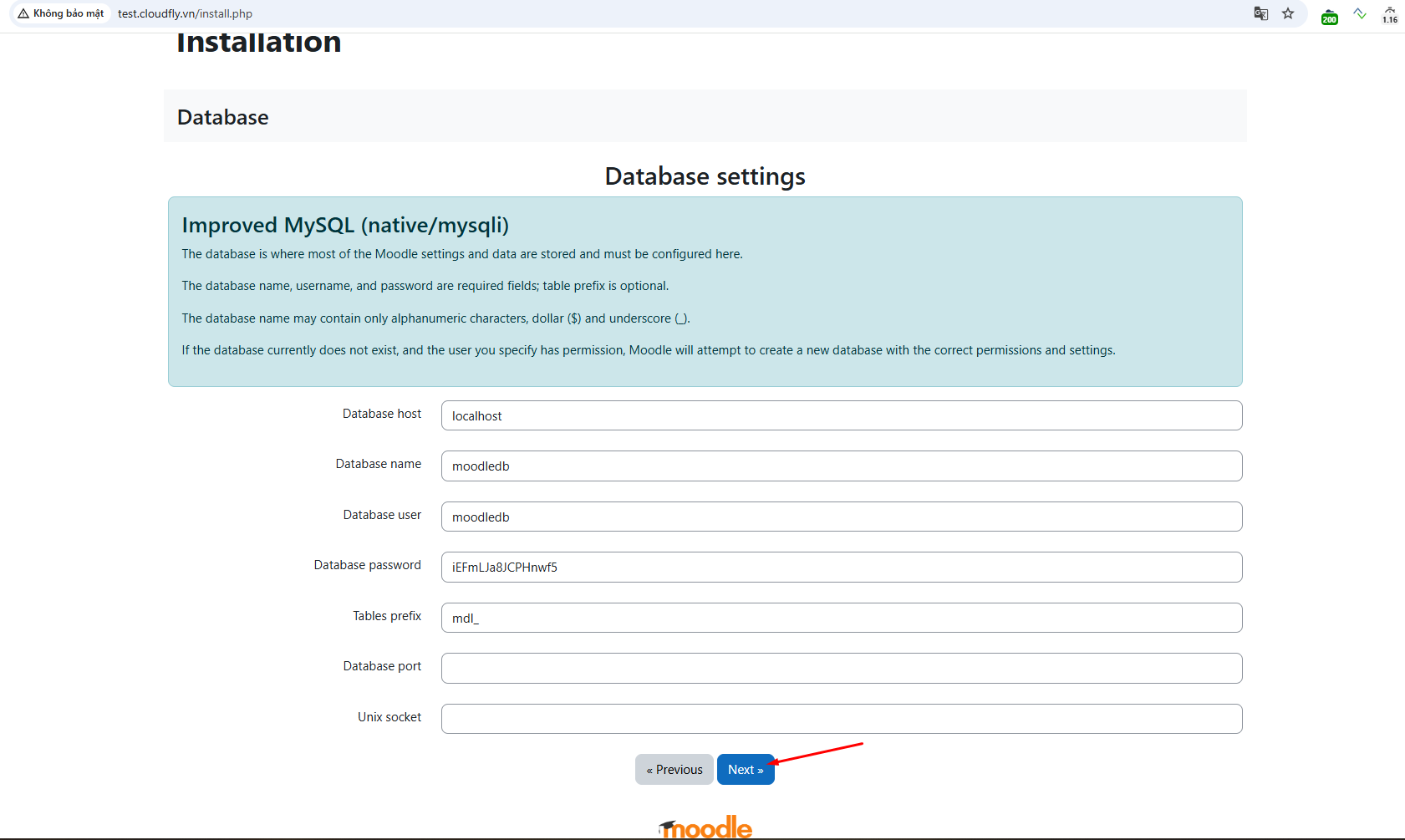The width and height of the screenshot is (1405, 840).
Task: Click the Database port label
Action: (x=382, y=666)
